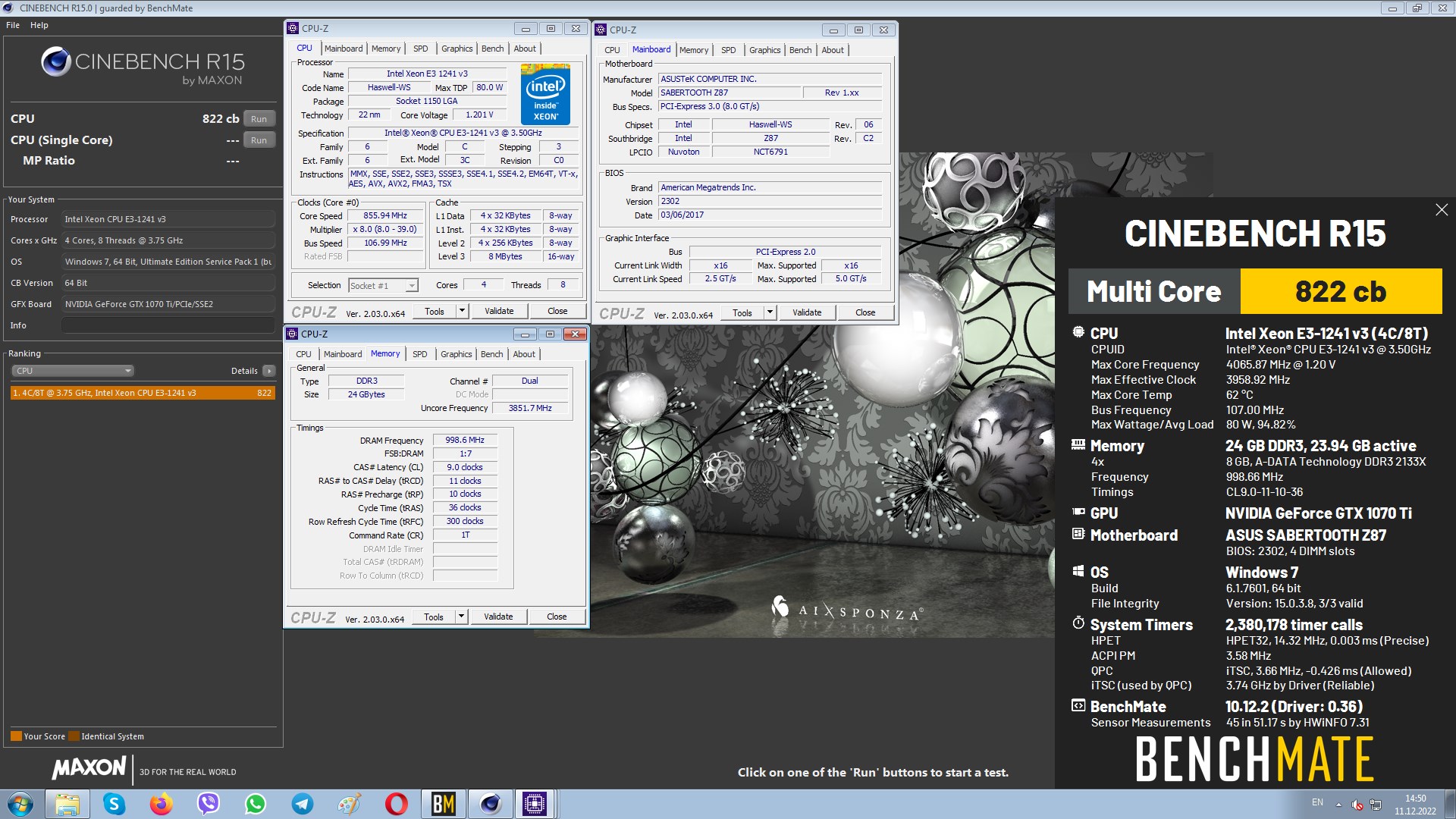Image resolution: width=1456 pixels, height=819 pixels.
Task: Close the BenchMate result panel with the X
Action: click(1442, 210)
